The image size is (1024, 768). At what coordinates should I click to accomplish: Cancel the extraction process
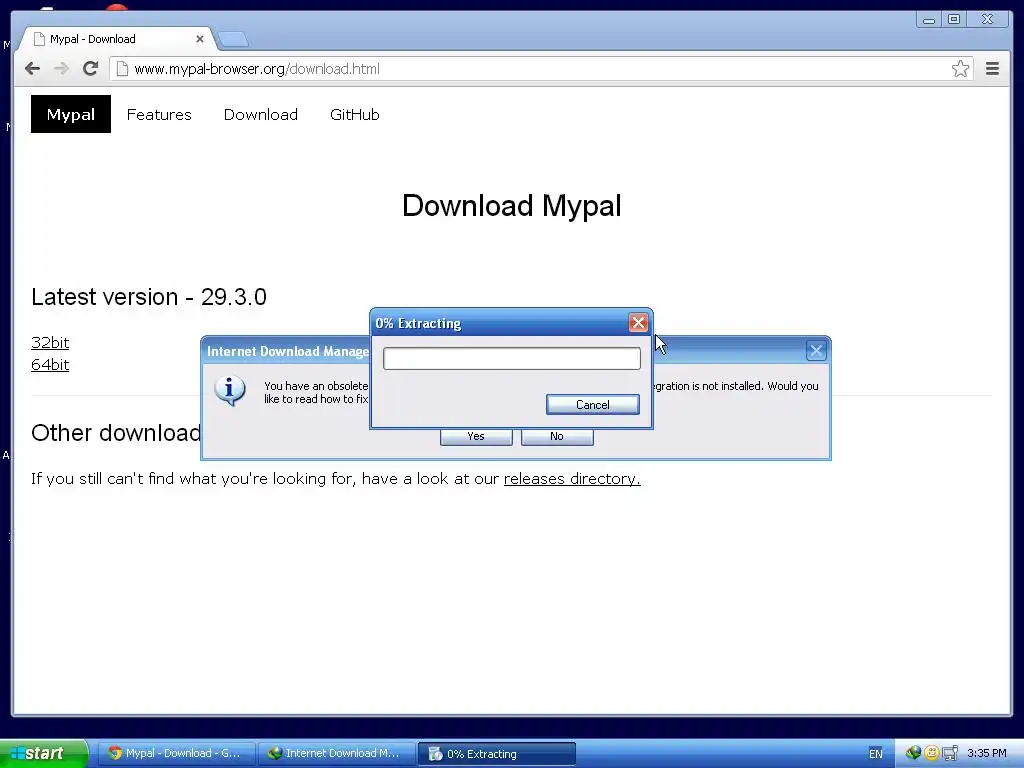592,405
